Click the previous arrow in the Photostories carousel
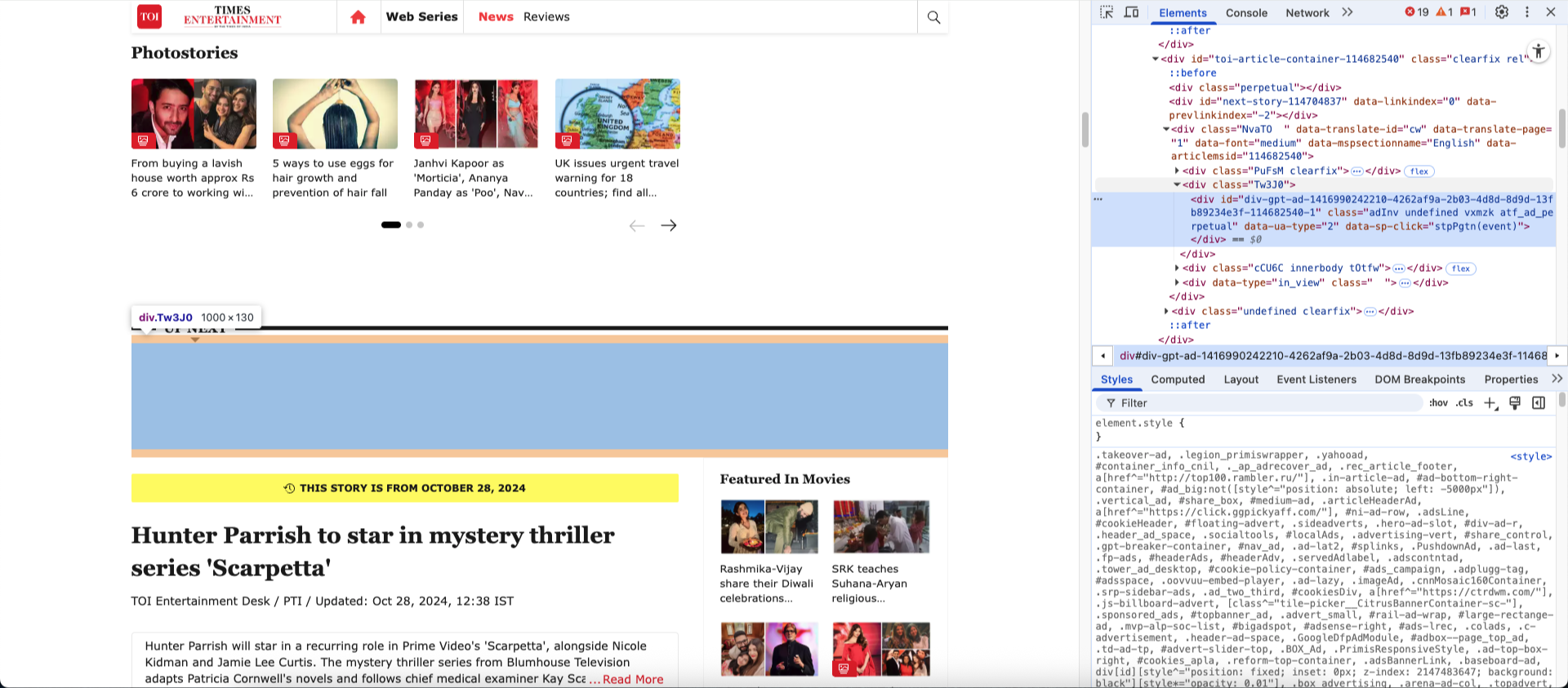The width and height of the screenshot is (1568, 688). (637, 225)
